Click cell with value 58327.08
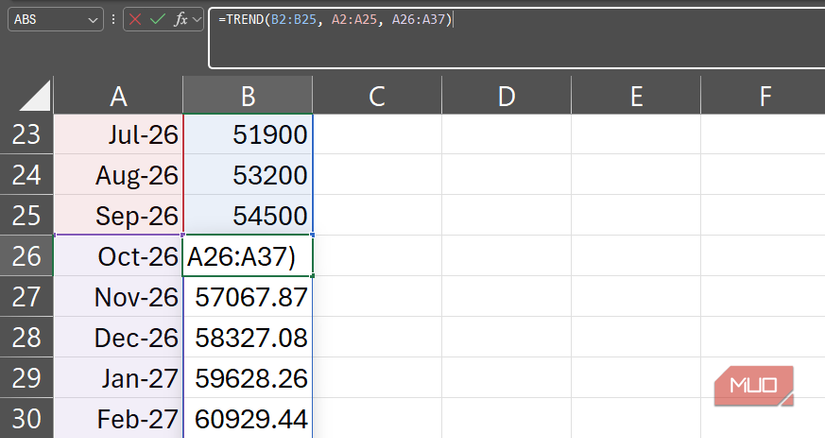This screenshot has height=438, width=825. (x=248, y=337)
